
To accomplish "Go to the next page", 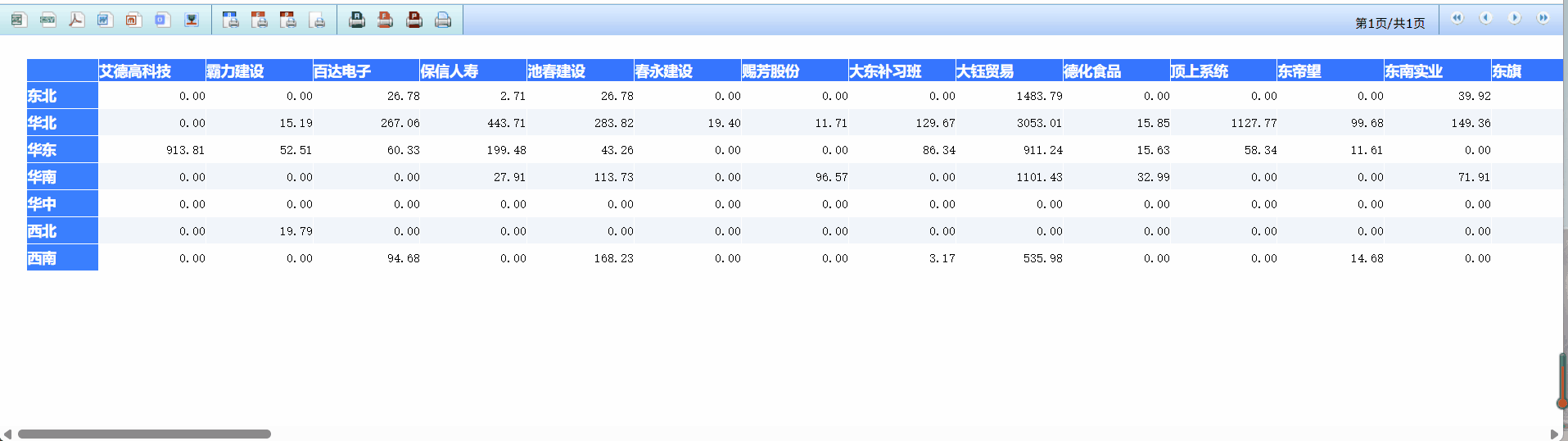I will pos(1515,18).
